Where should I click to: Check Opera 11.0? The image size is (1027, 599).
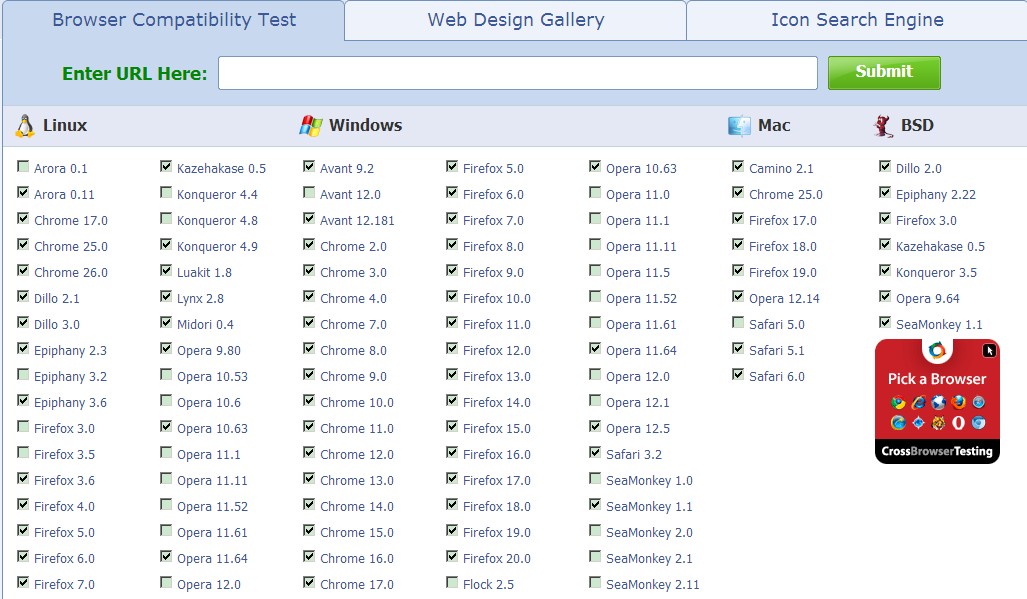tap(595, 192)
